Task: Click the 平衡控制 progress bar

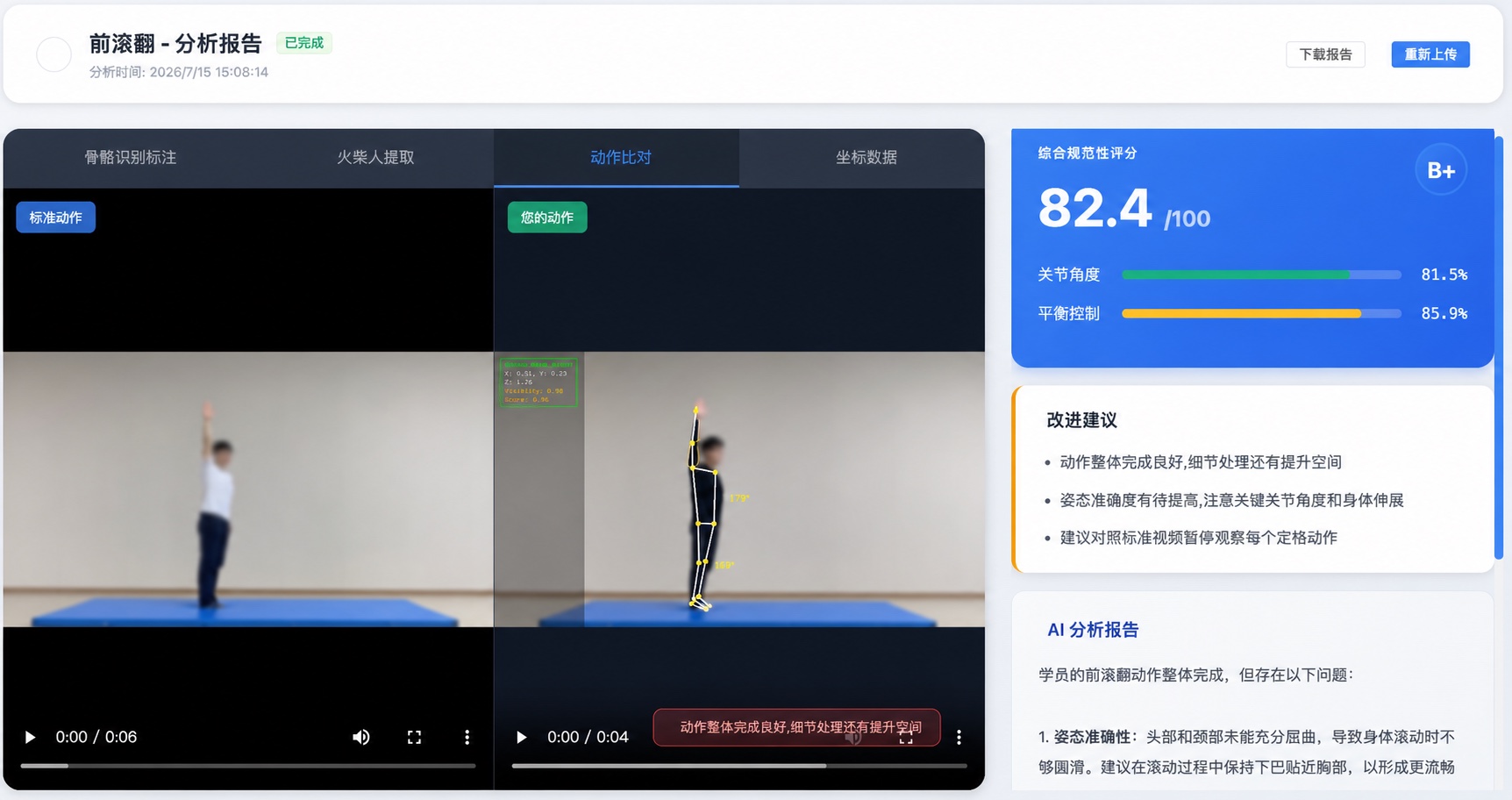Action: [x=1261, y=313]
